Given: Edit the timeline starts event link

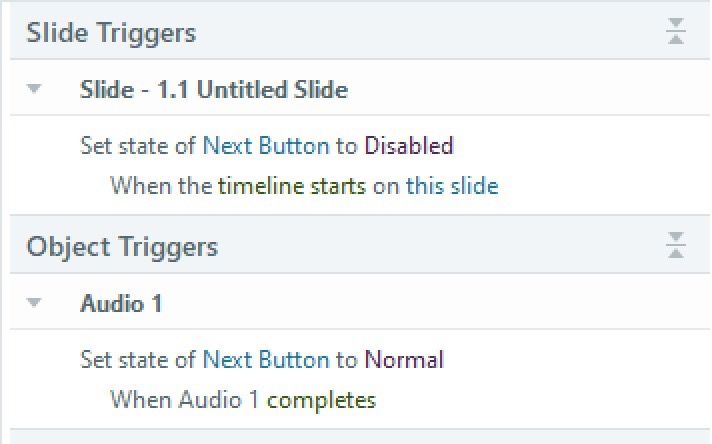Looking at the screenshot, I should (x=292, y=185).
